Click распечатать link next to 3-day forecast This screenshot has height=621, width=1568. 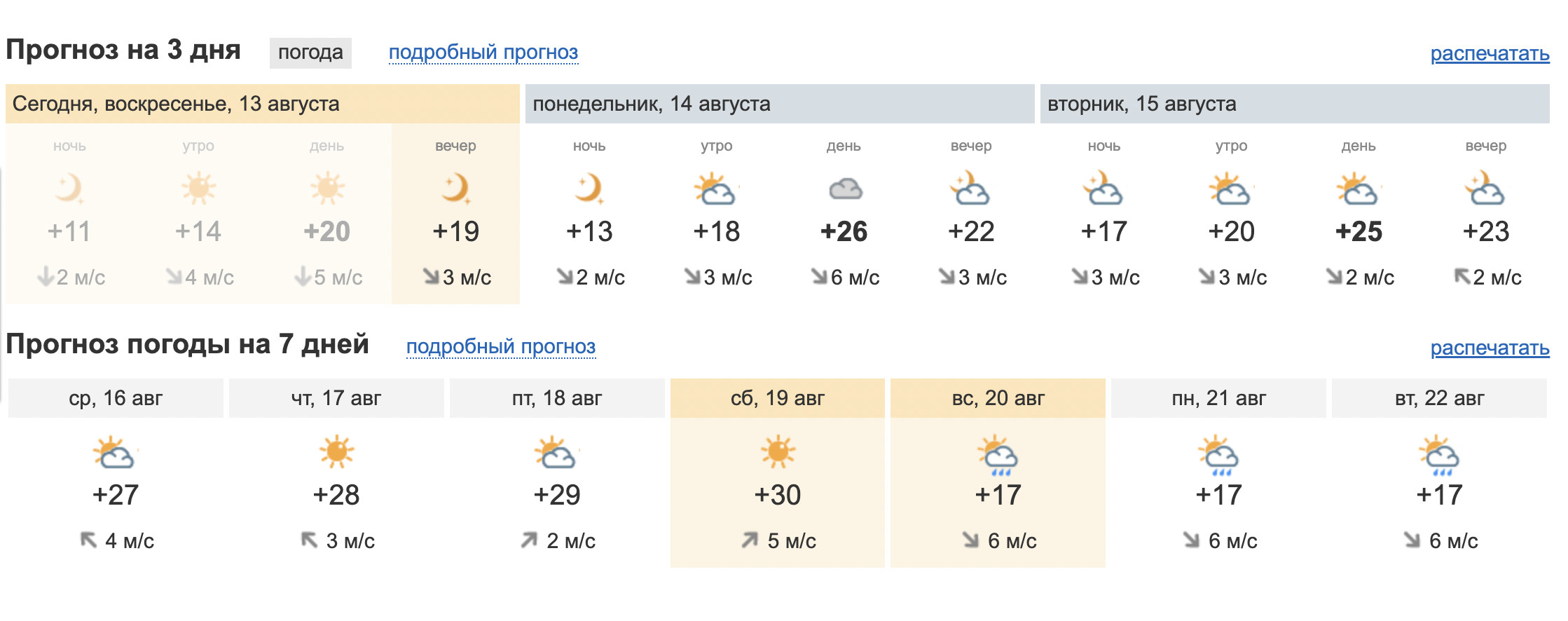click(x=1490, y=54)
